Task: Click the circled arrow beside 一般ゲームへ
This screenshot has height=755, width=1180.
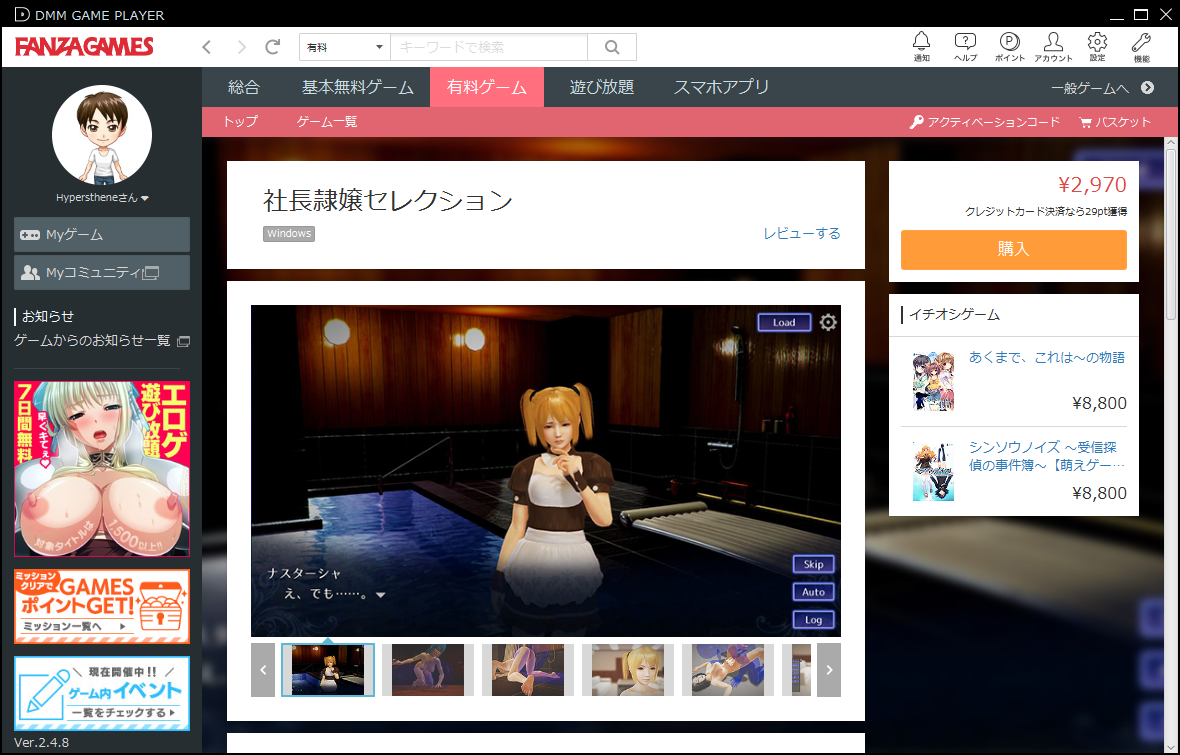Action: tap(1147, 87)
